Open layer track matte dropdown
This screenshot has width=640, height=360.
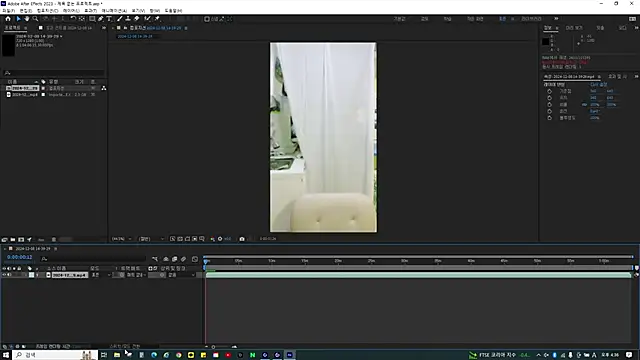click(x=136, y=275)
